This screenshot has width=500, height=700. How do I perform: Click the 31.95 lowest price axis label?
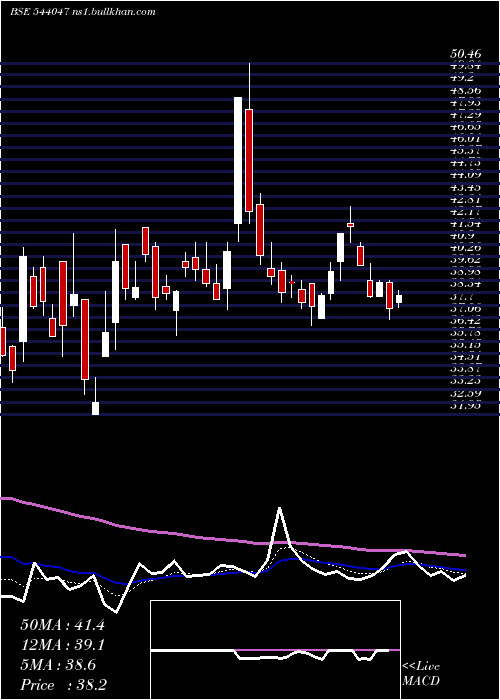pos(465,405)
